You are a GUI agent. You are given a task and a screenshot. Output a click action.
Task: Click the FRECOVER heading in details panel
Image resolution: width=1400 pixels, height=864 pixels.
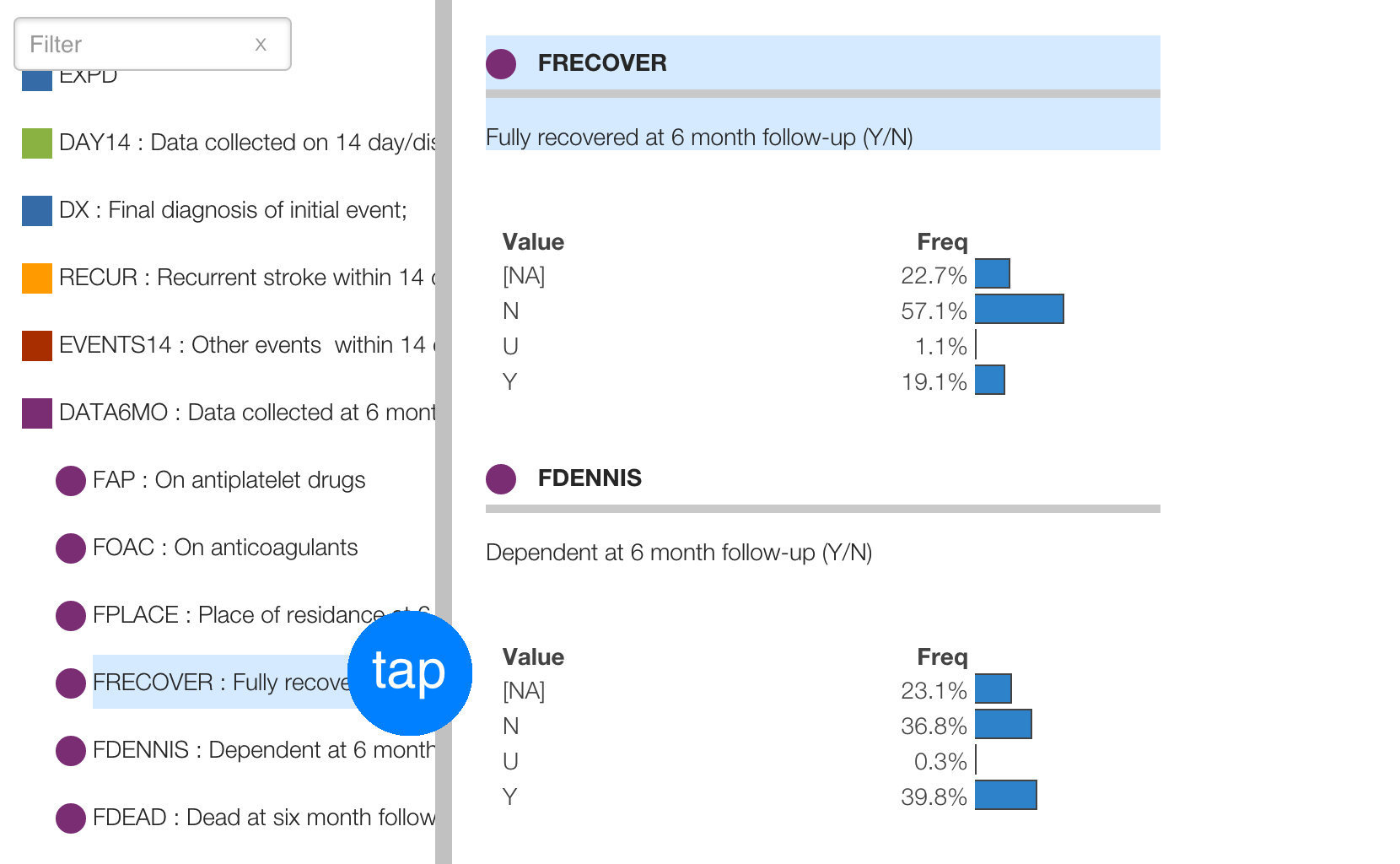602,63
